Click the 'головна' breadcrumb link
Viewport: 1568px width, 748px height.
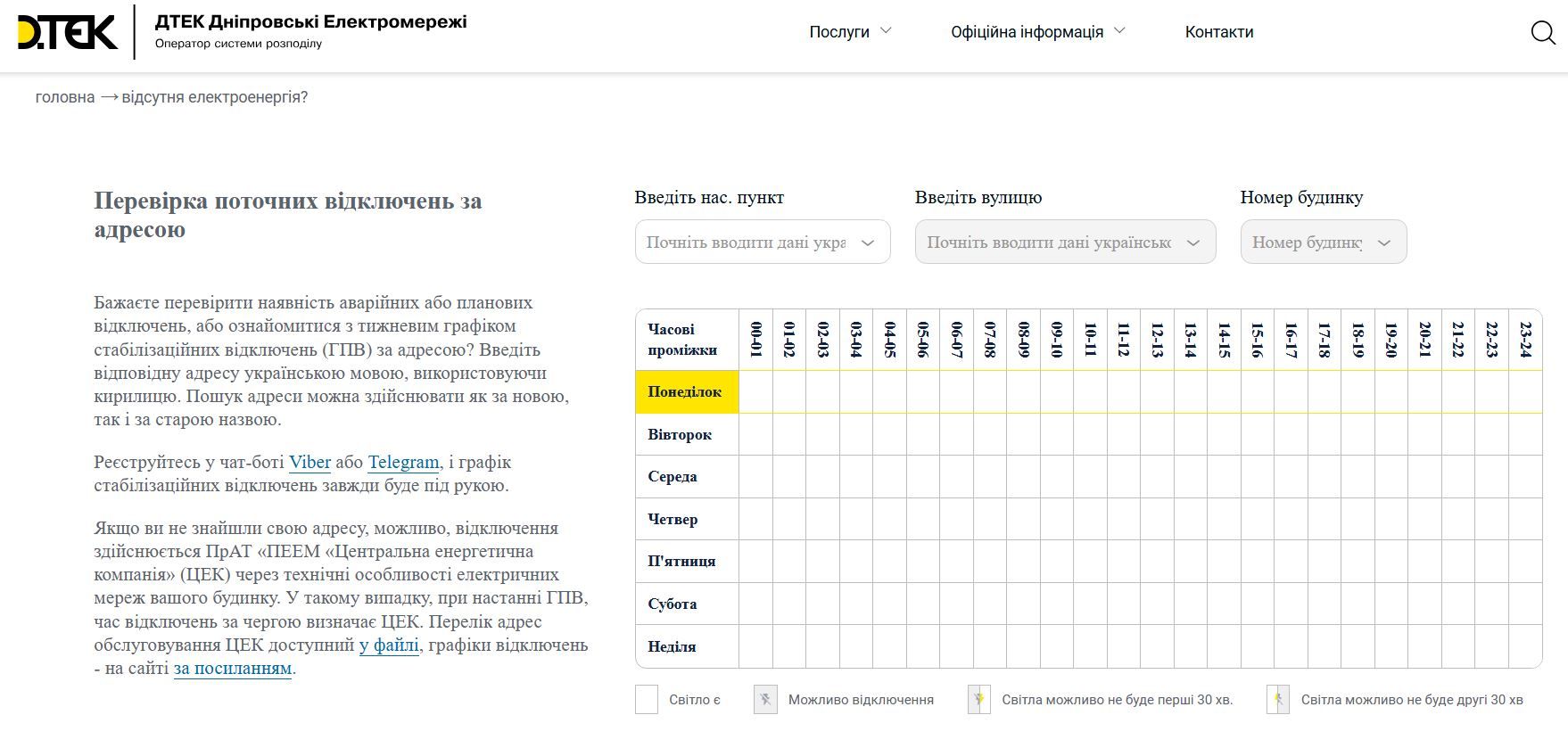(x=65, y=97)
